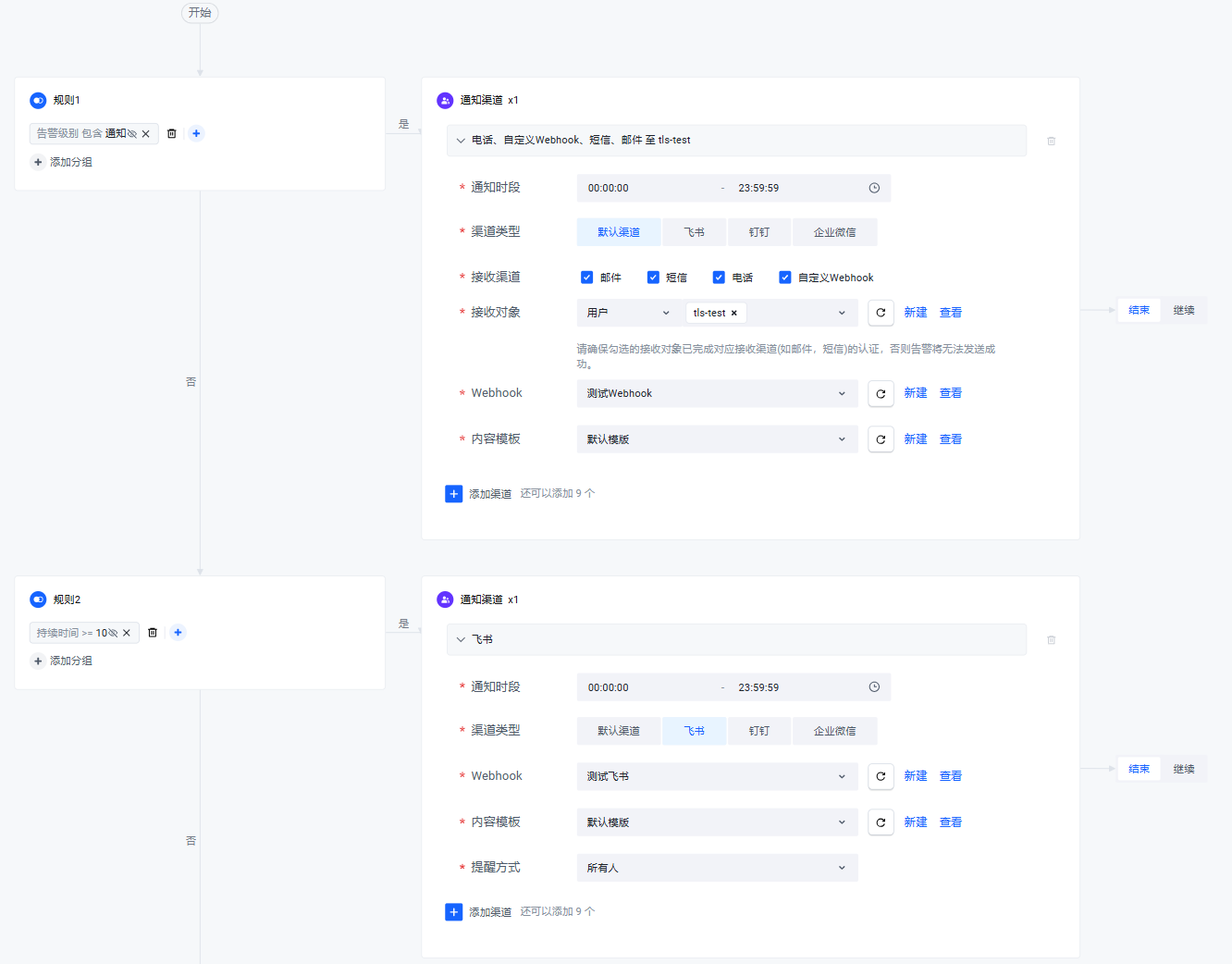This screenshot has width=1232, height=964.
Task: Open the 提醒方式 所有人 dropdown
Action: point(718,868)
